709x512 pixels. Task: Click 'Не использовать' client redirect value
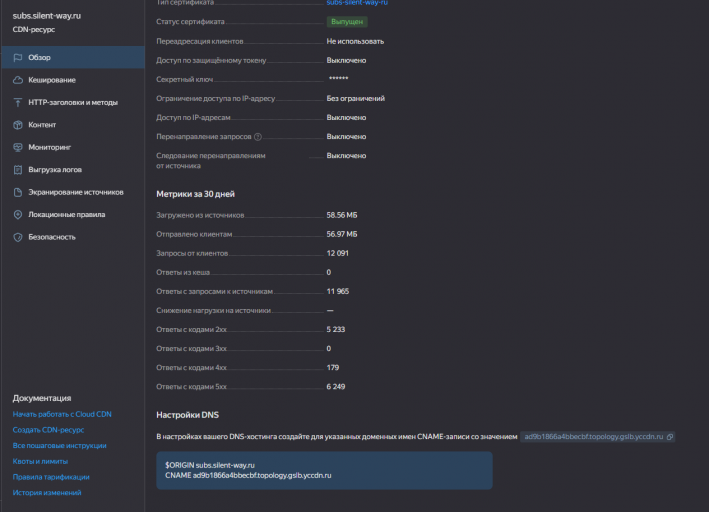355,42
